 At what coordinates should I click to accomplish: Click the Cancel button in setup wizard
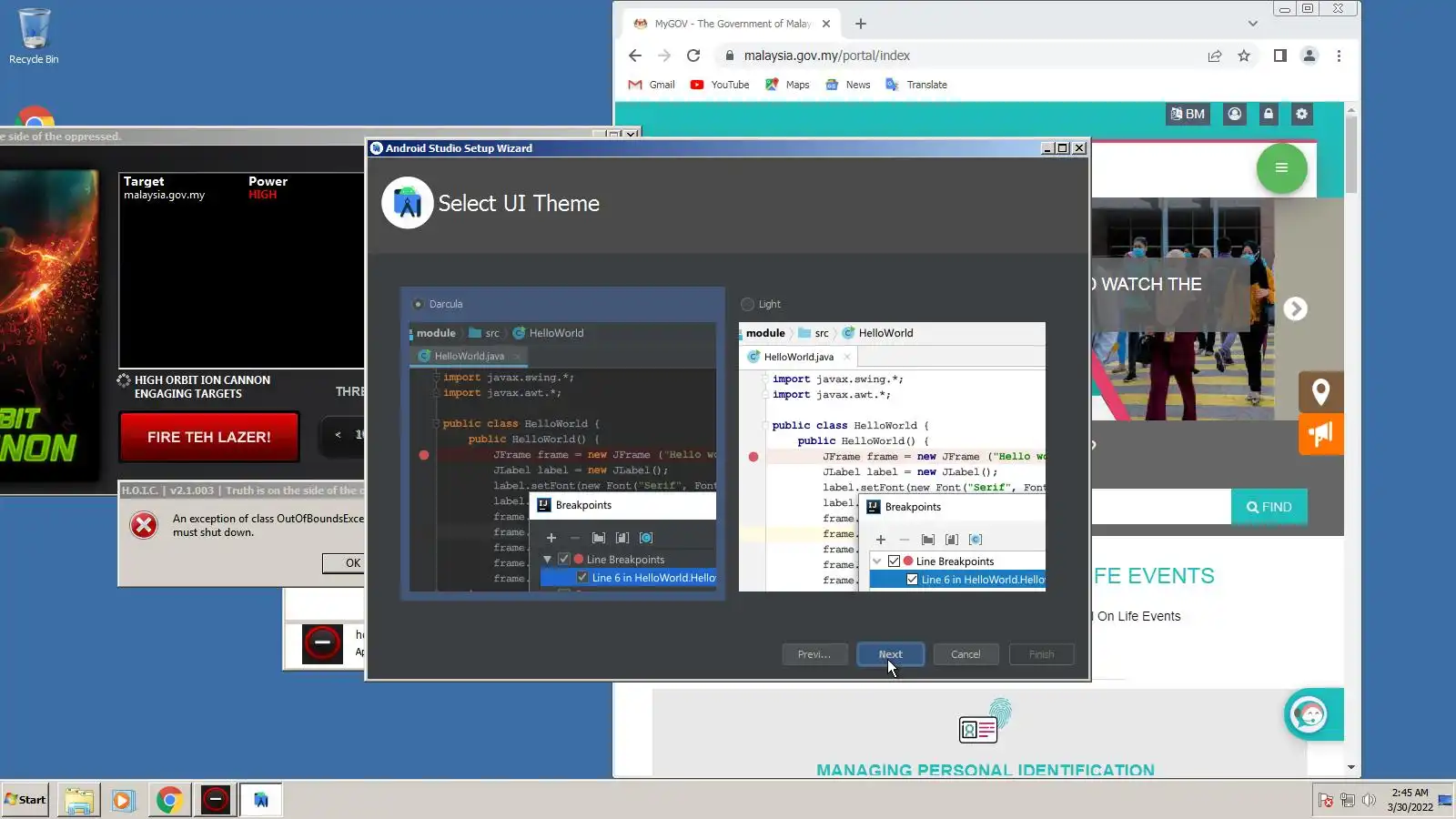click(966, 654)
